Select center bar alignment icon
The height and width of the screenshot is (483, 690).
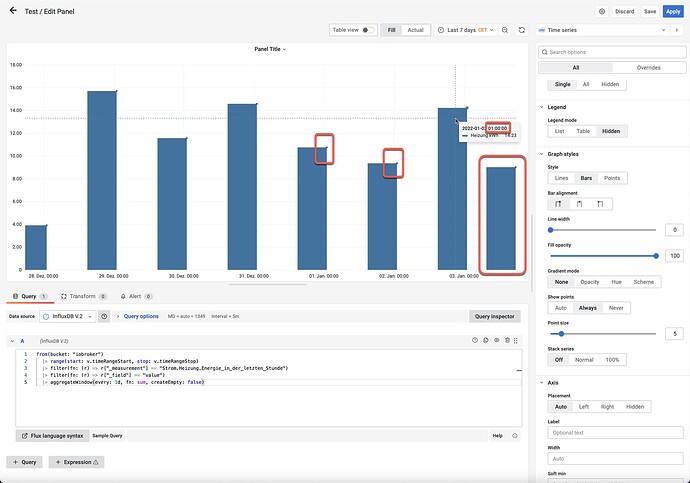[579, 204]
